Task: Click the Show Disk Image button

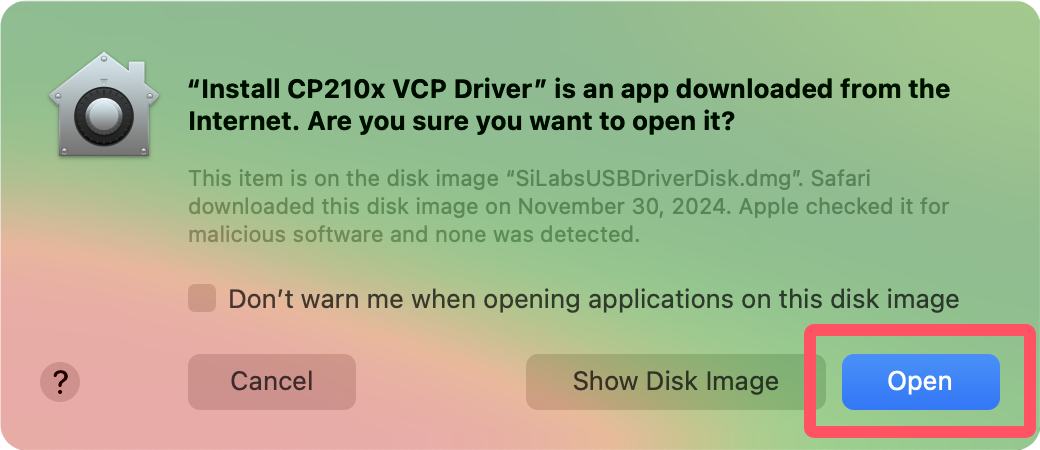Action: coord(675,381)
